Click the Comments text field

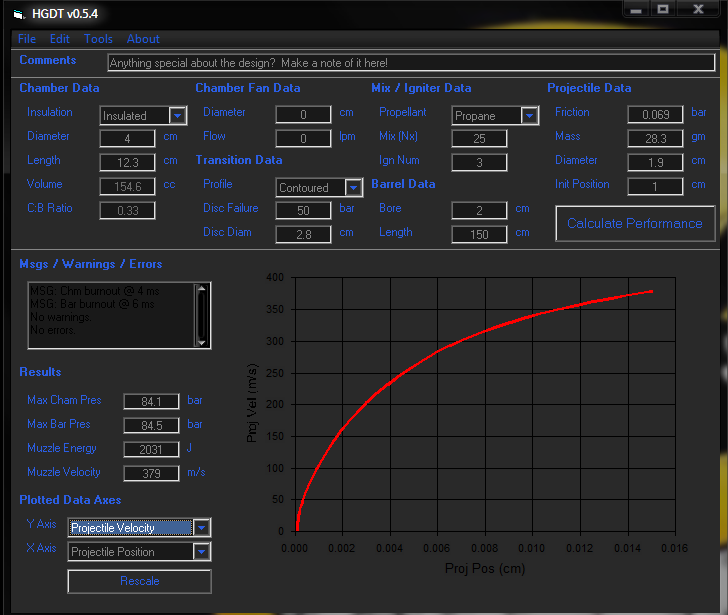tap(411, 63)
